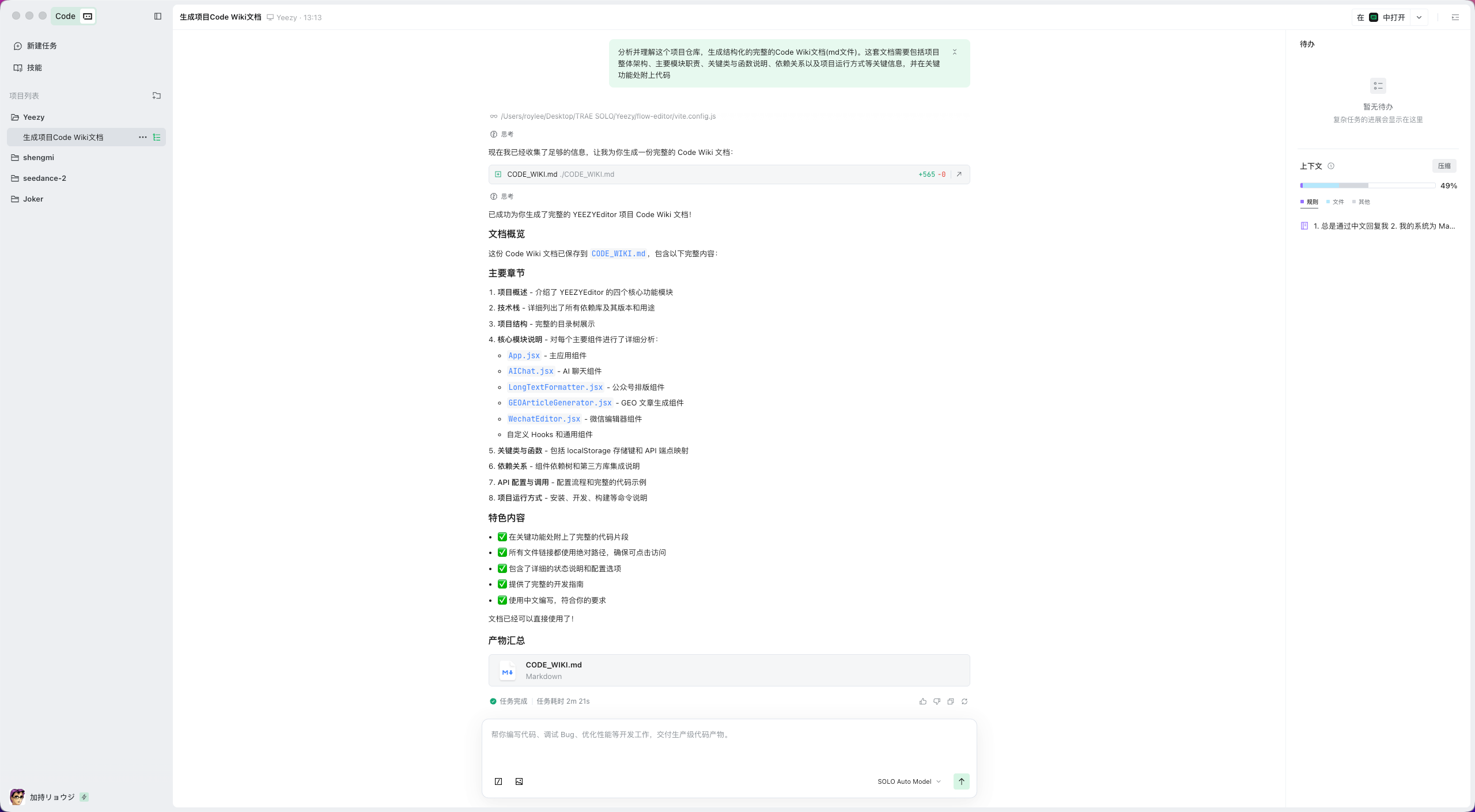Image resolution: width=1475 pixels, height=812 pixels.
Task: Toggle the task list icon beside 生成项目Code Wiki文档
Action: tap(157, 137)
